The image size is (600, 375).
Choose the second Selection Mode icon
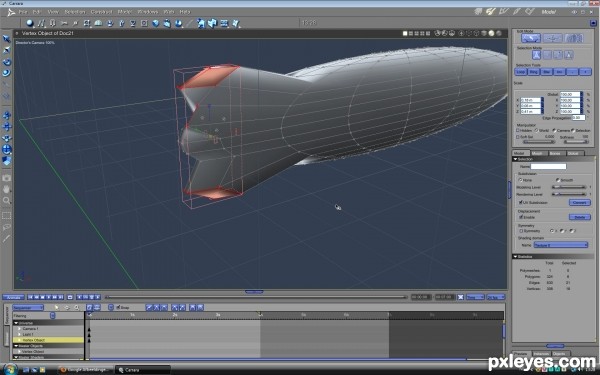pos(547,55)
